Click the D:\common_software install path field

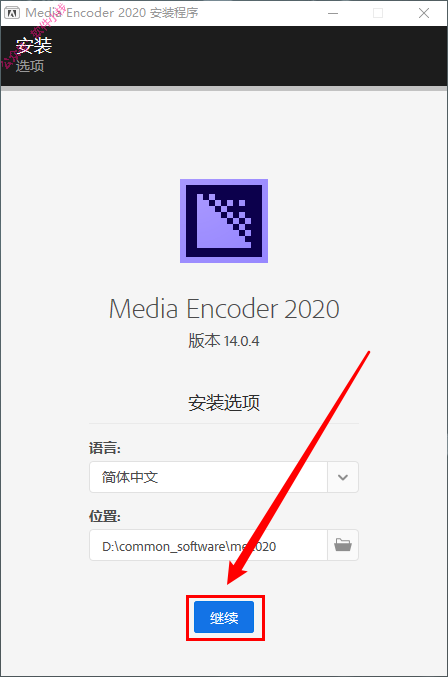208,545
